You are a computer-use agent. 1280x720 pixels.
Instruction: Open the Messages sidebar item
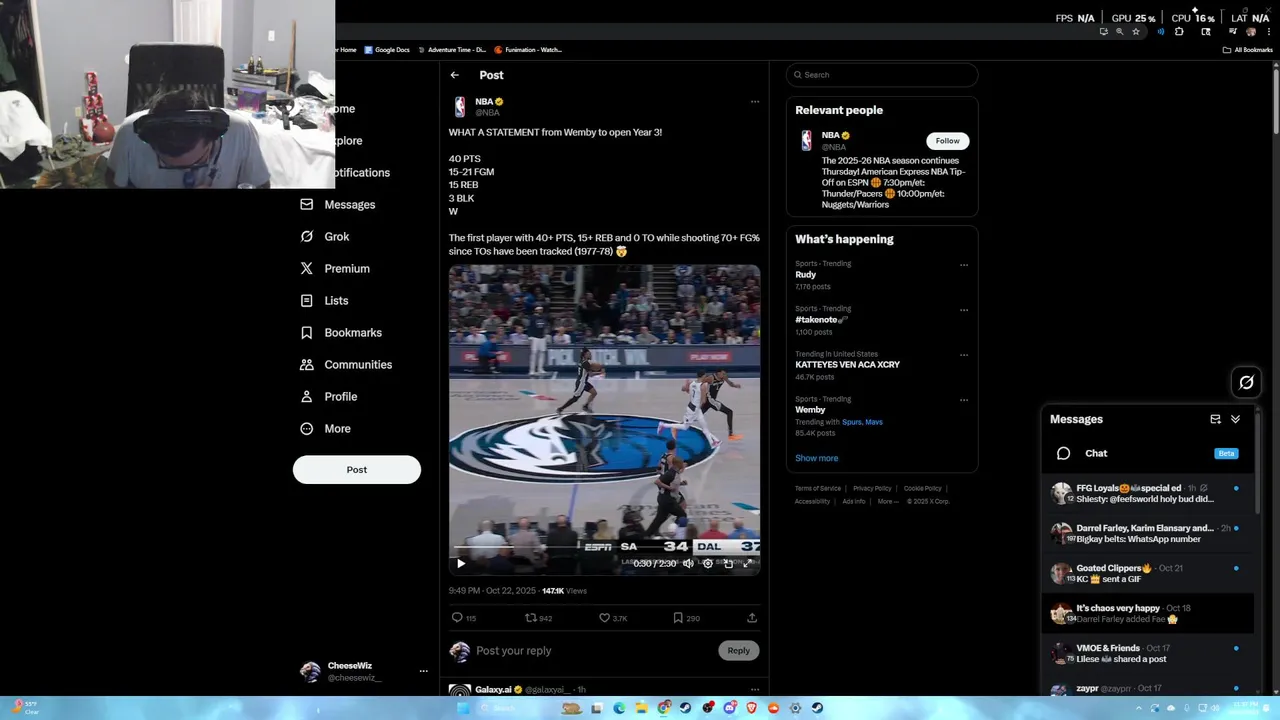[x=338, y=205]
